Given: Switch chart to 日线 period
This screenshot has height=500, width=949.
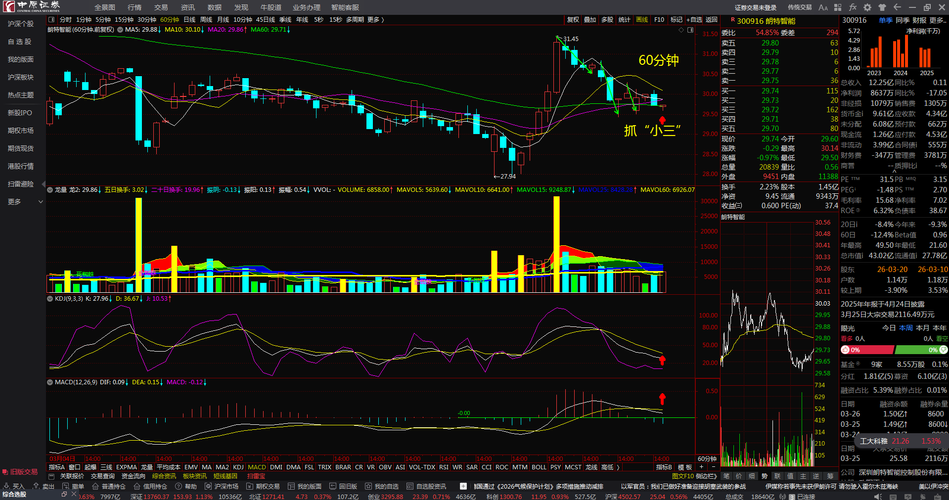Looking at the screenshot, I should point(189,20).
